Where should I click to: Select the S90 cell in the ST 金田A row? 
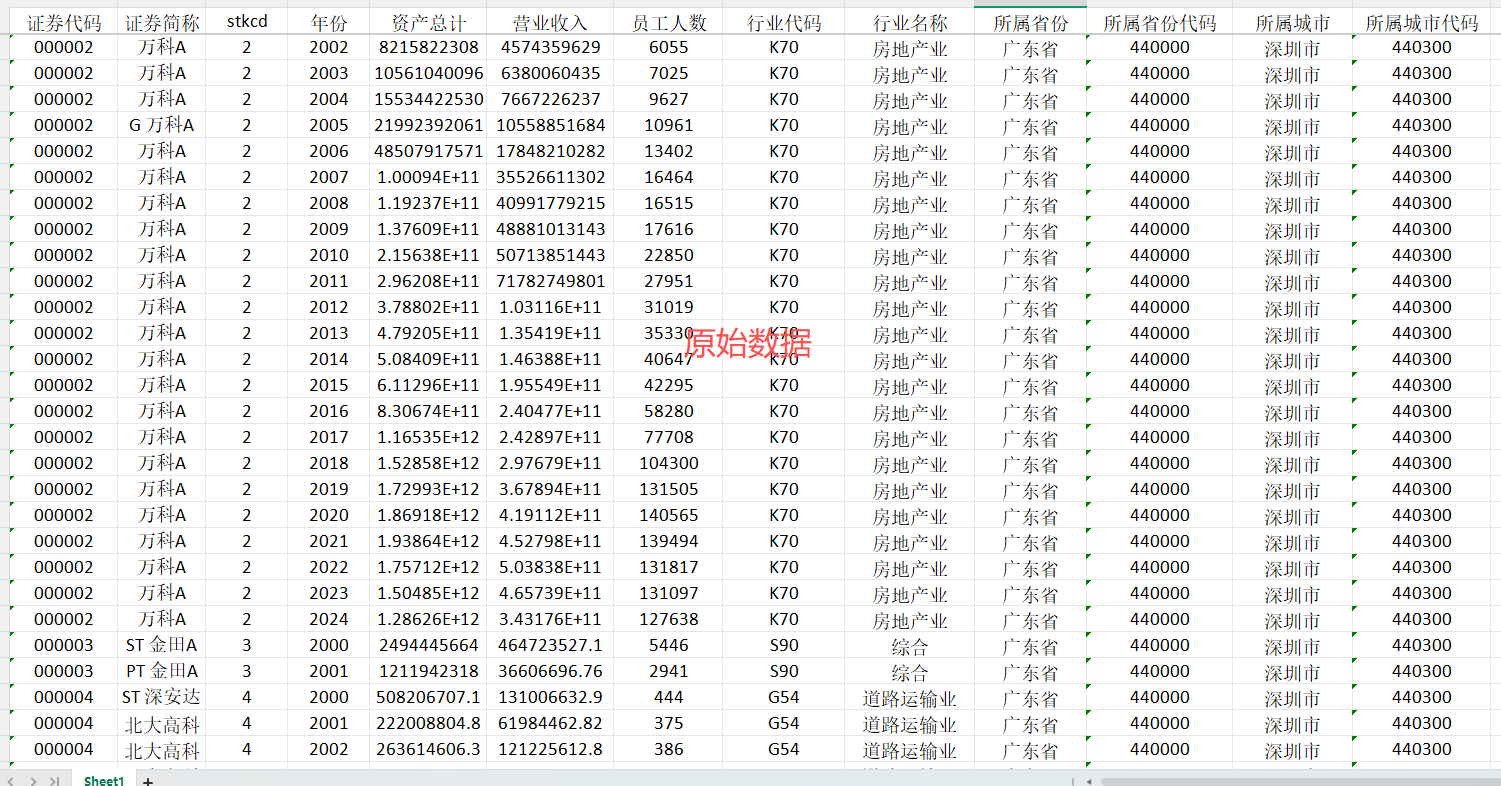[x=784, y=645]
